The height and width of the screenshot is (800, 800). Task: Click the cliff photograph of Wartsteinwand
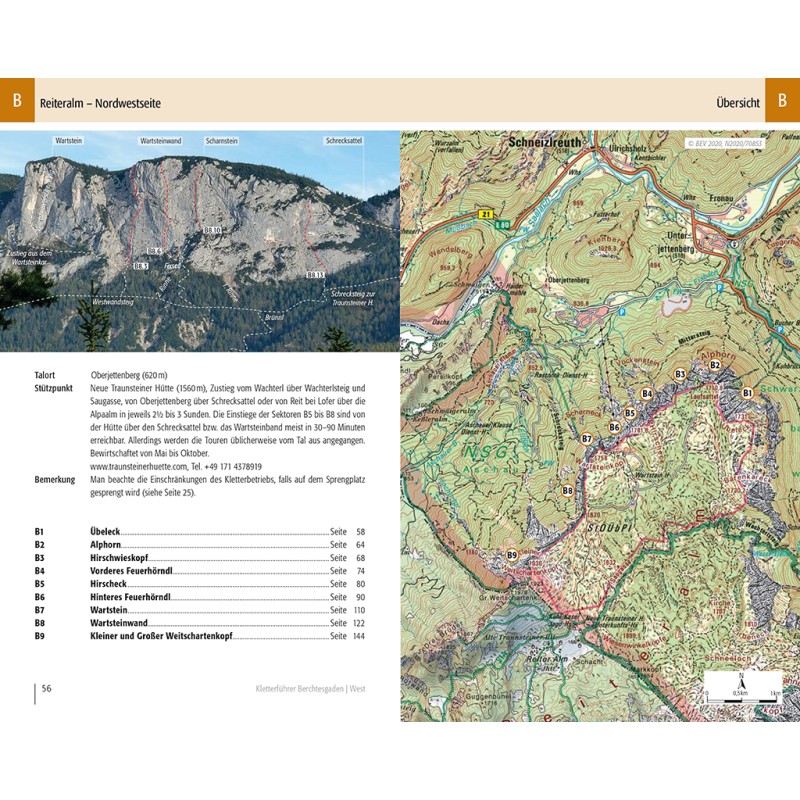click(199, 241)
